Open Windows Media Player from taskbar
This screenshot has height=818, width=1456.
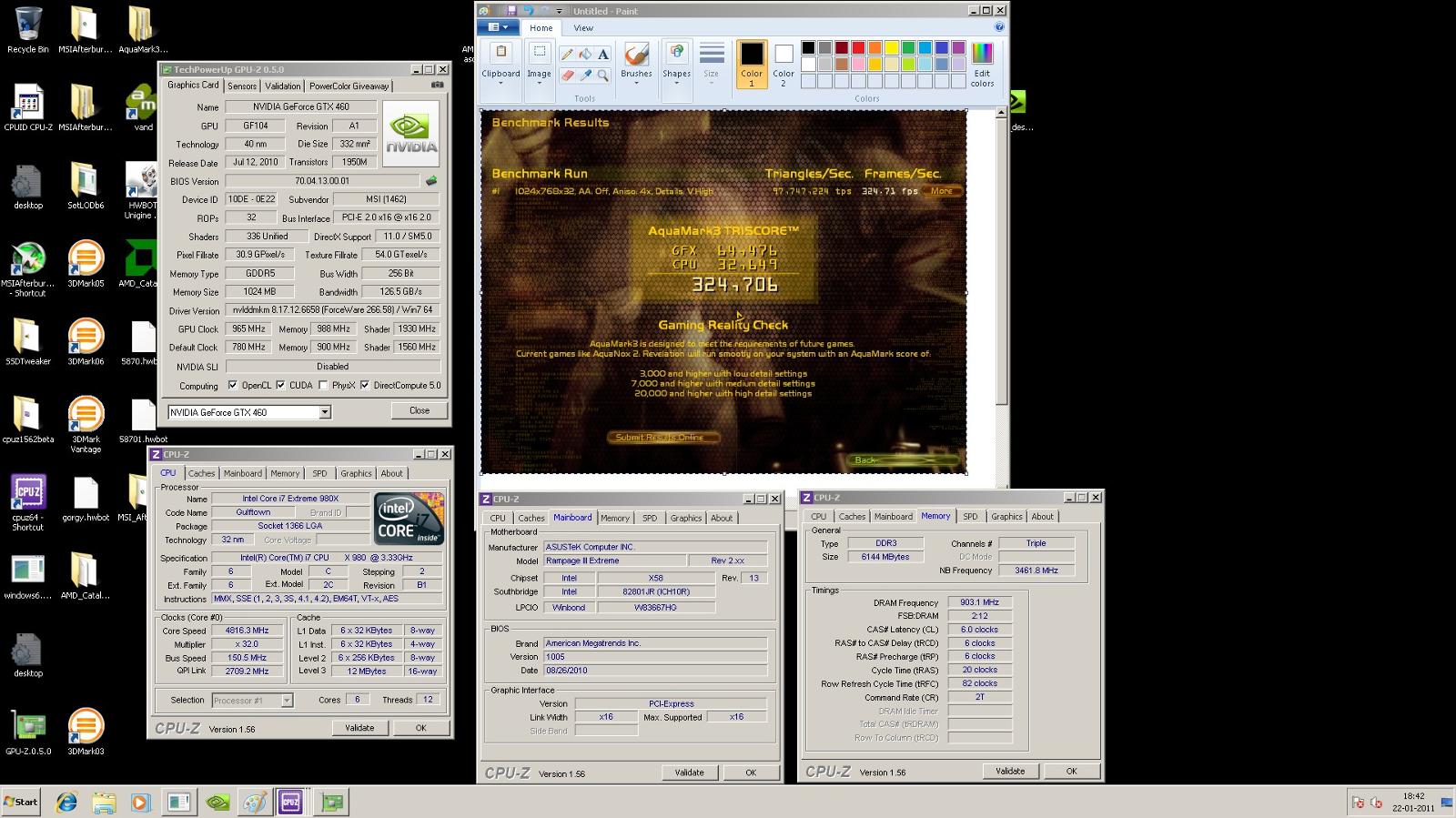(140, 802)
